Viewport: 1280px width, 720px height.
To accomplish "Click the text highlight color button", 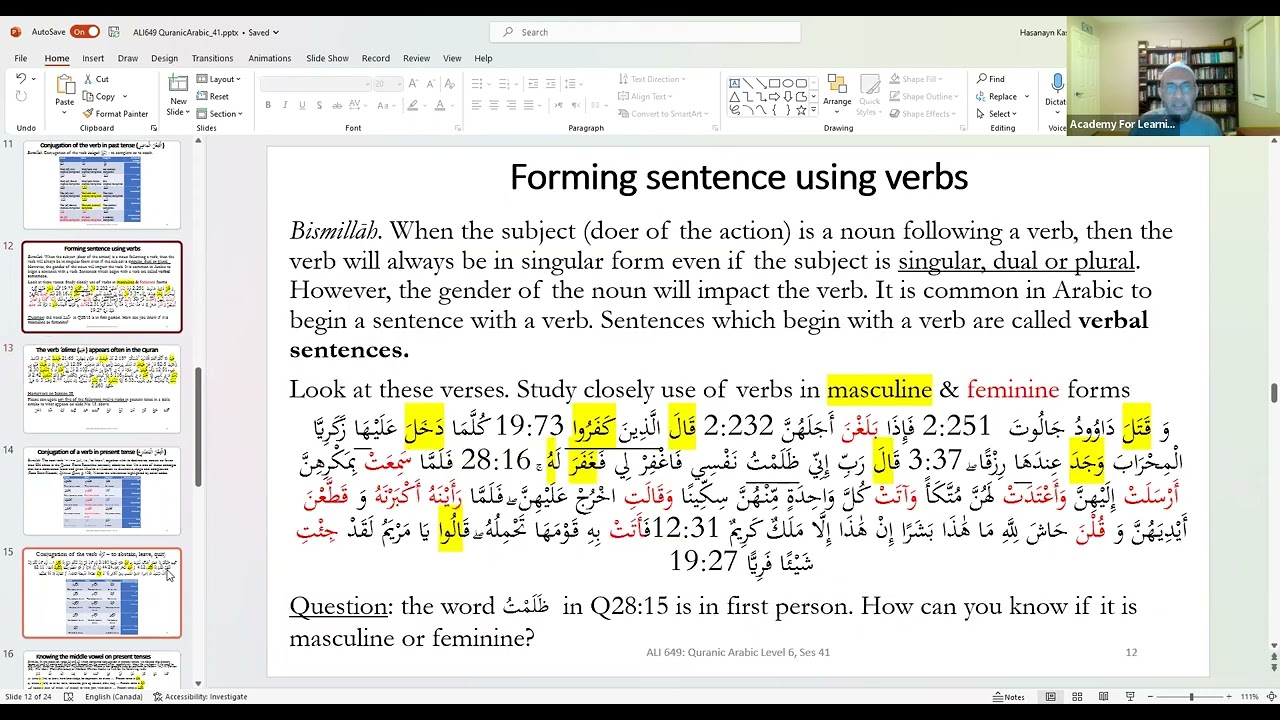I will pyautogui.click(x=415, y=105).
